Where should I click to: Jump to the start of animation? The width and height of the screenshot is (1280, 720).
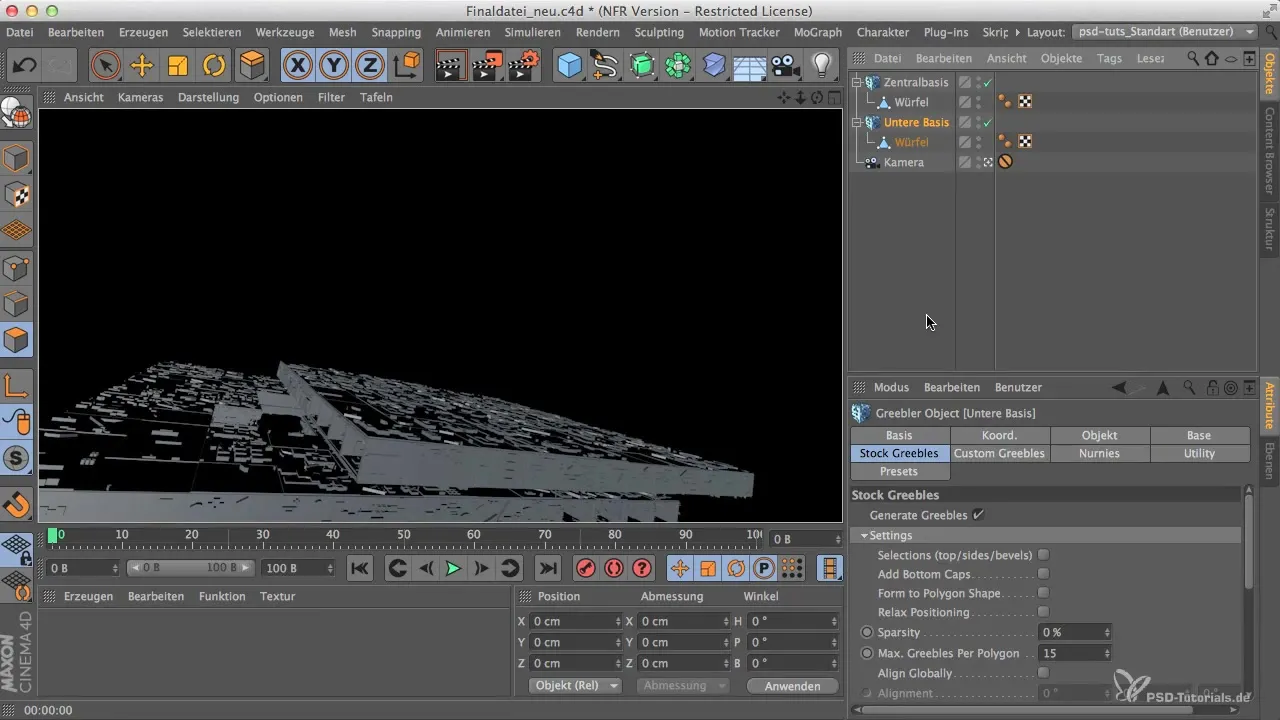pyautogui.click(x=359, y=568)
